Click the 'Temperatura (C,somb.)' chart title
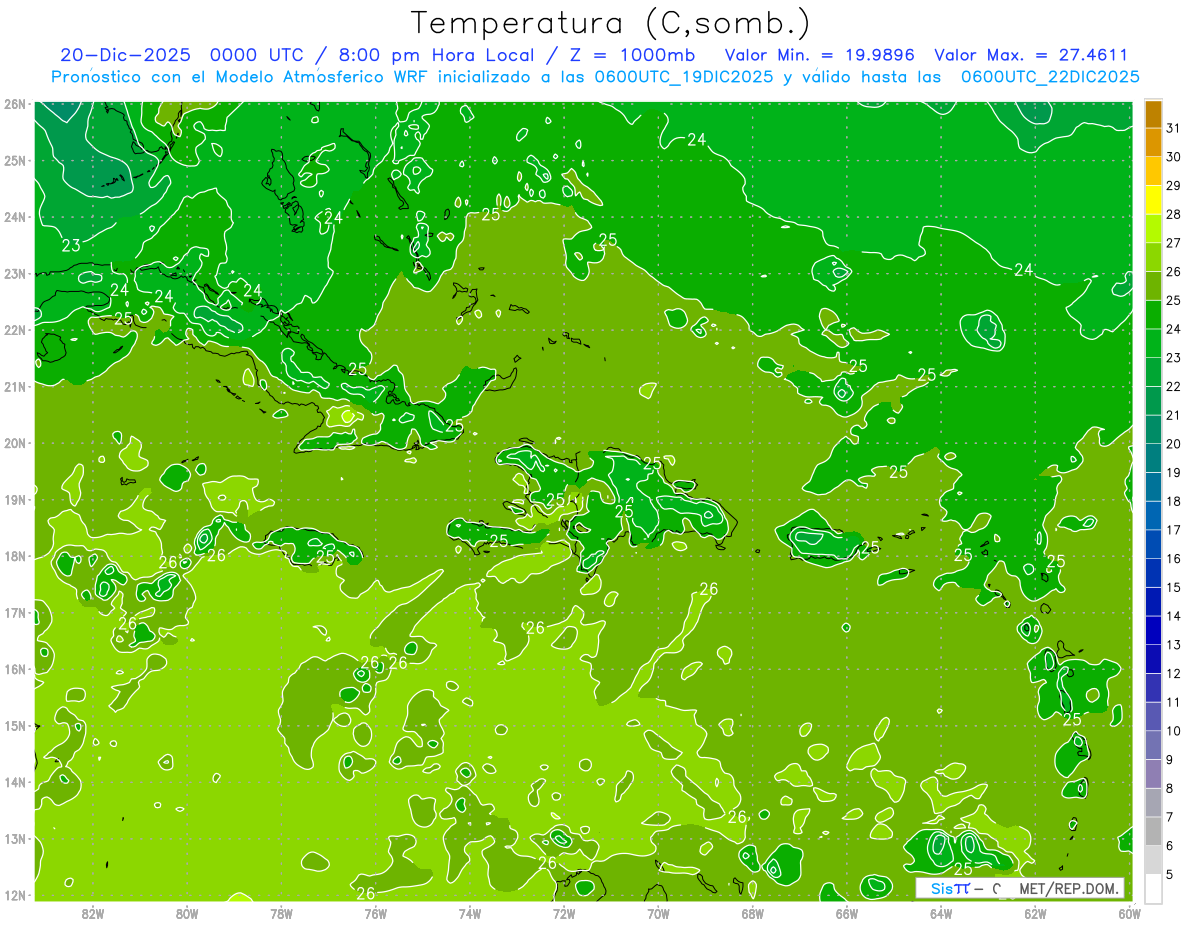Viewport: 1200px width, 927px height. tap(611, 23)
